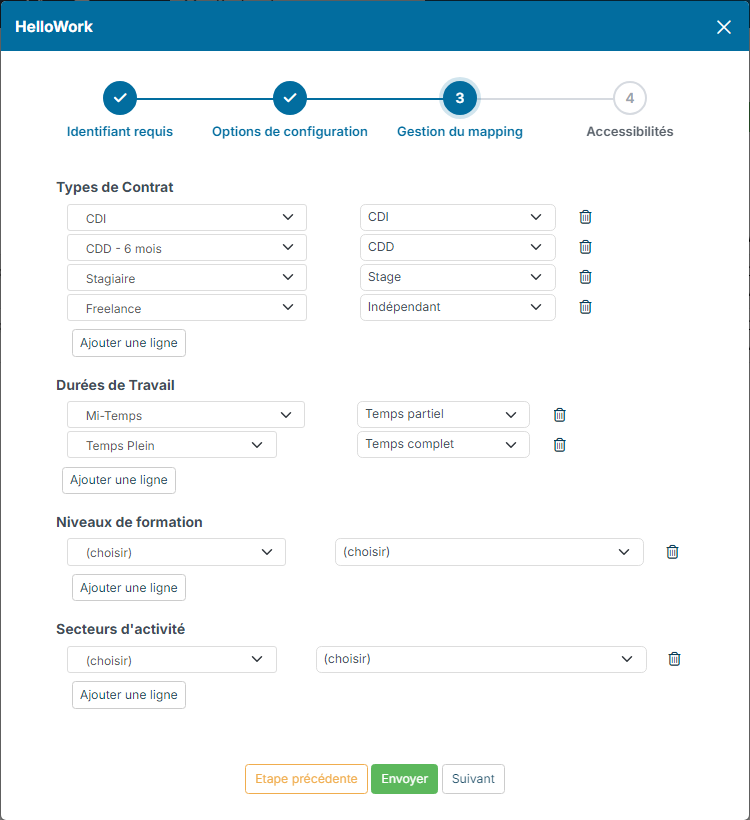Expand the Temps partiel dropdown
Viewport: 750px width, 820px height.
click(444, 415)
